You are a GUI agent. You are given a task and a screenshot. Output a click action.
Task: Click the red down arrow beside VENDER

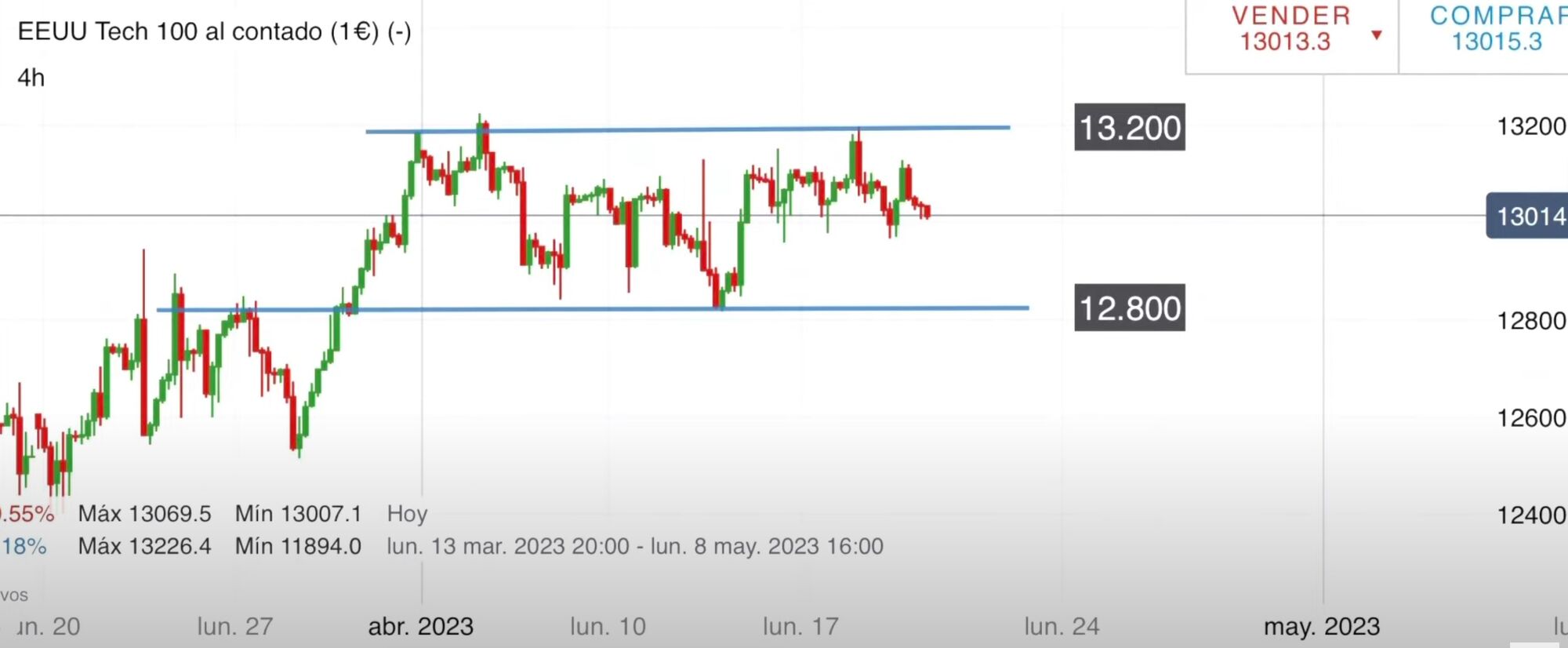click(x=1376, y=35)
